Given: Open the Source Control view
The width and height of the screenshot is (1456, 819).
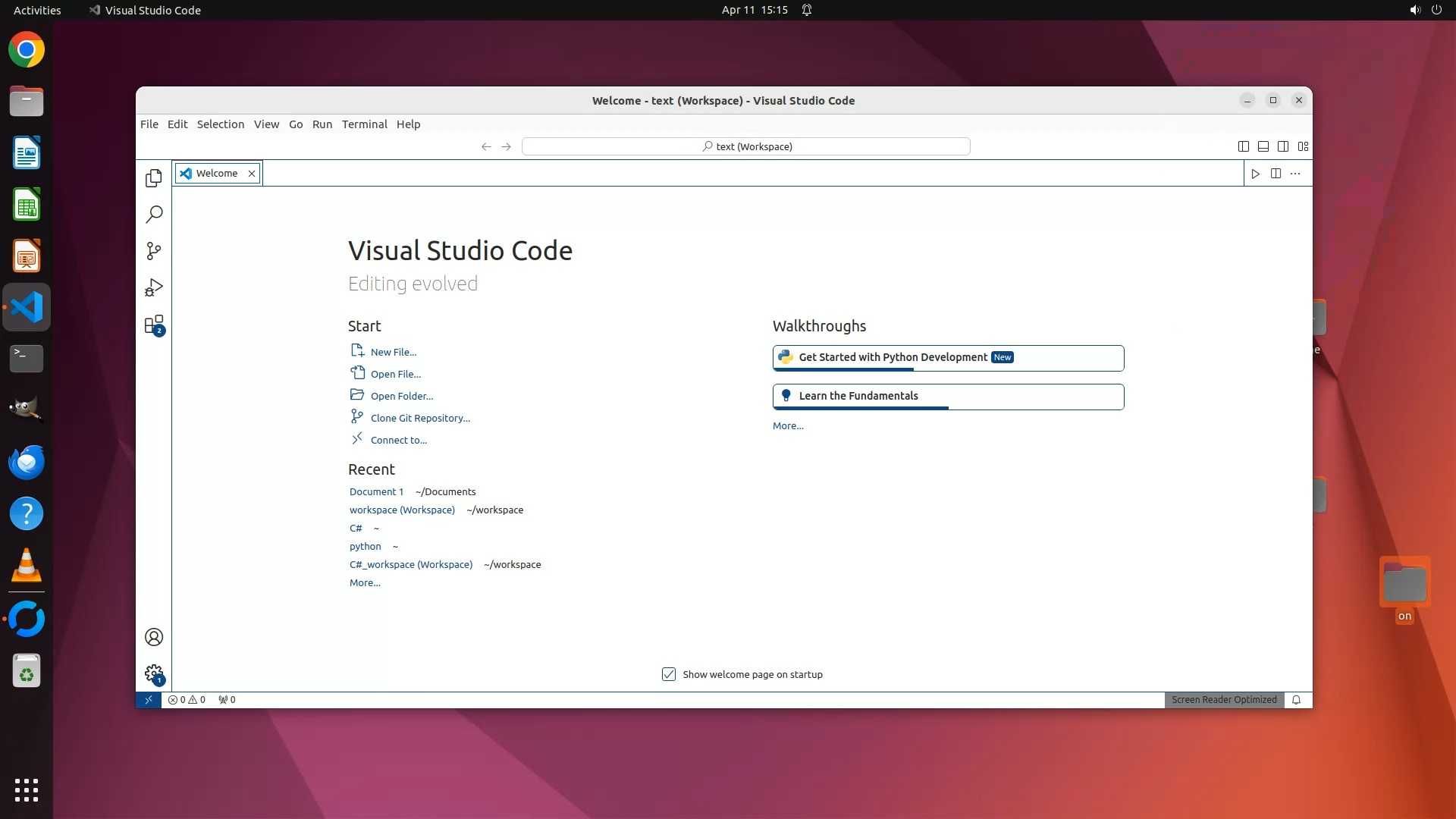Looking at the screenshot, I should (154, 251).
